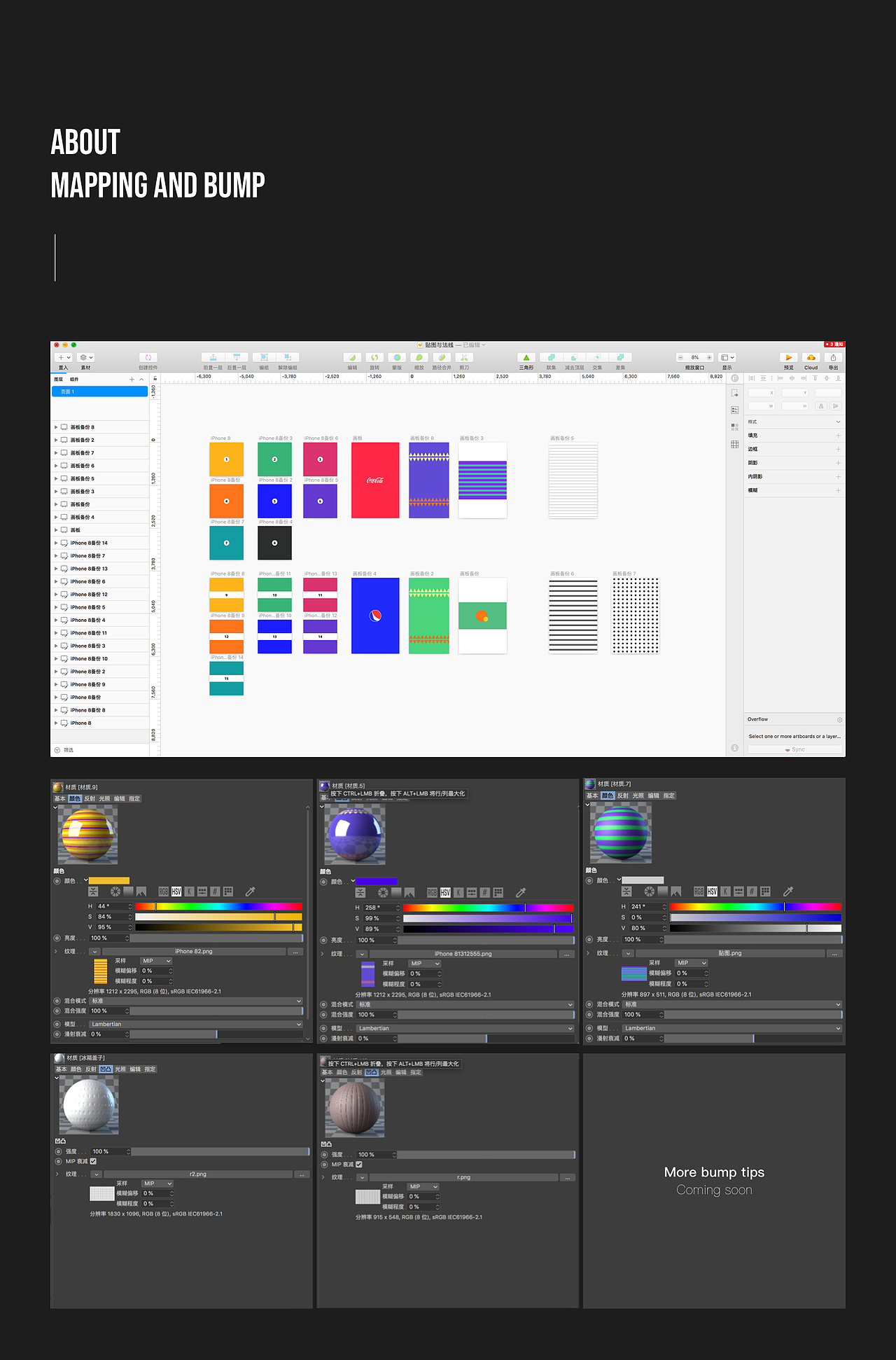
Task: Click the hex # icon in 材质.9 panel
Action: click(x=215, y=891)
